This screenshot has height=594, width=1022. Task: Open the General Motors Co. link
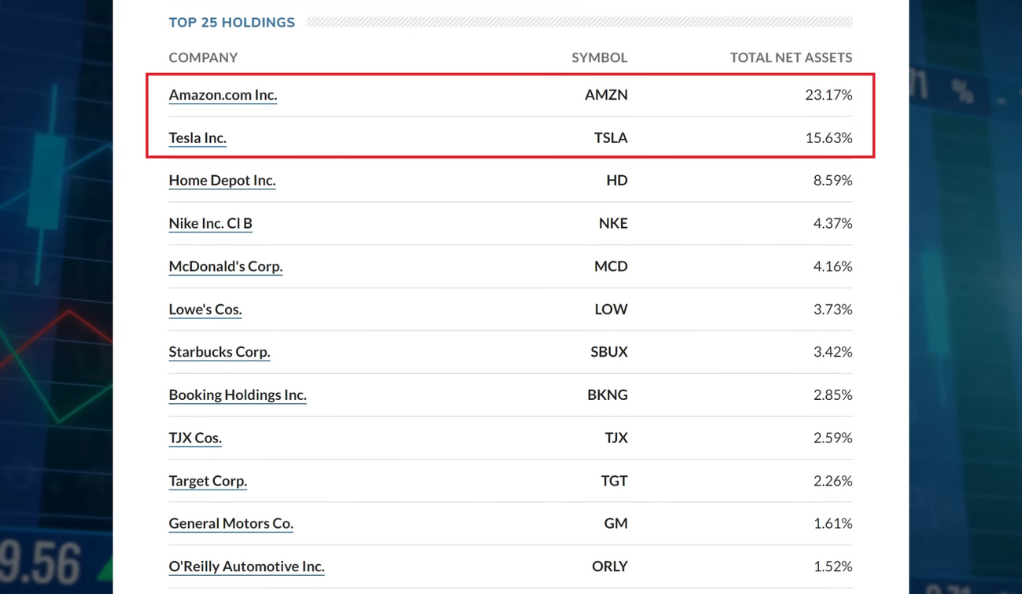(231, 524)
